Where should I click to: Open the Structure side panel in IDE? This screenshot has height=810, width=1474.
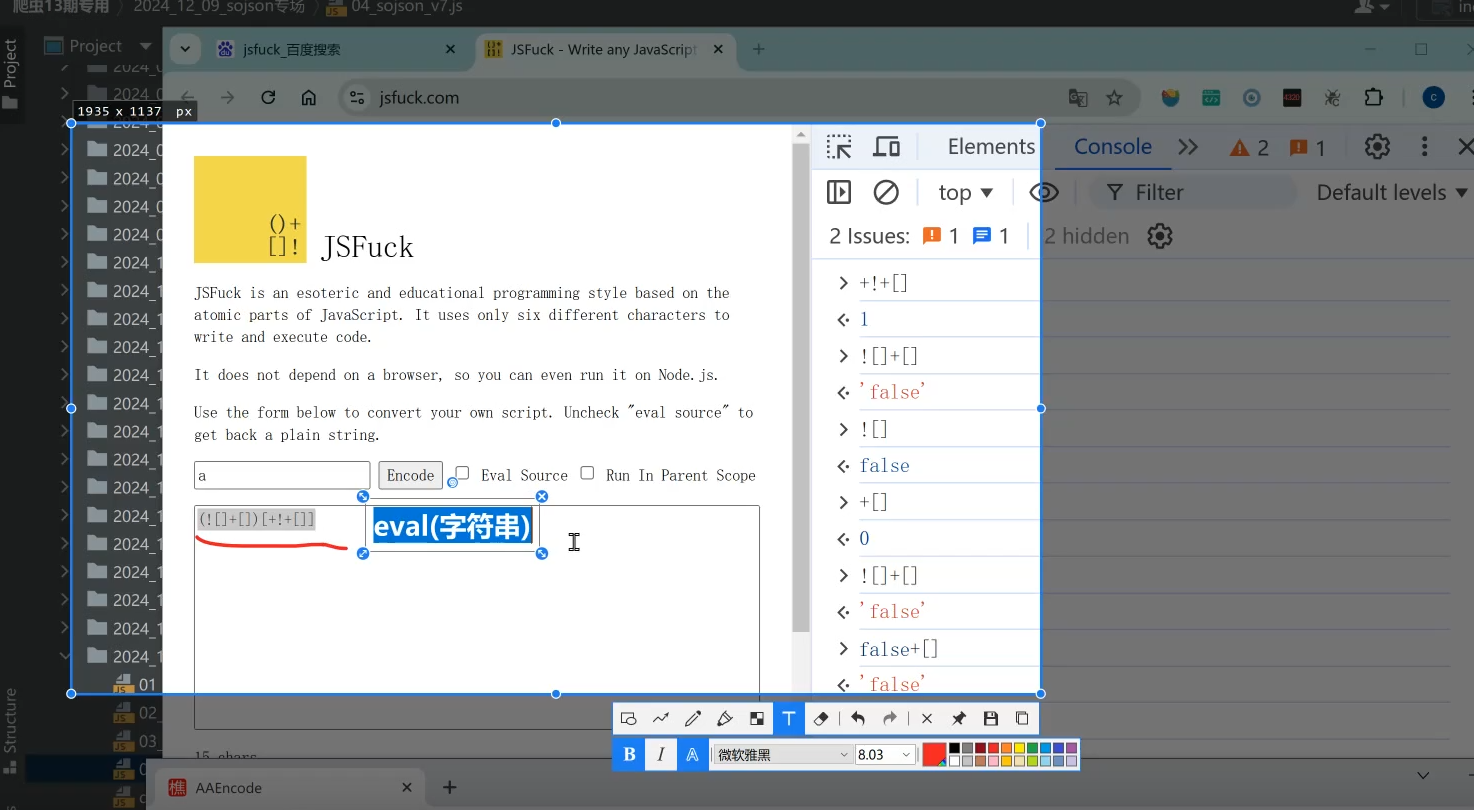[x=11, y=731]
